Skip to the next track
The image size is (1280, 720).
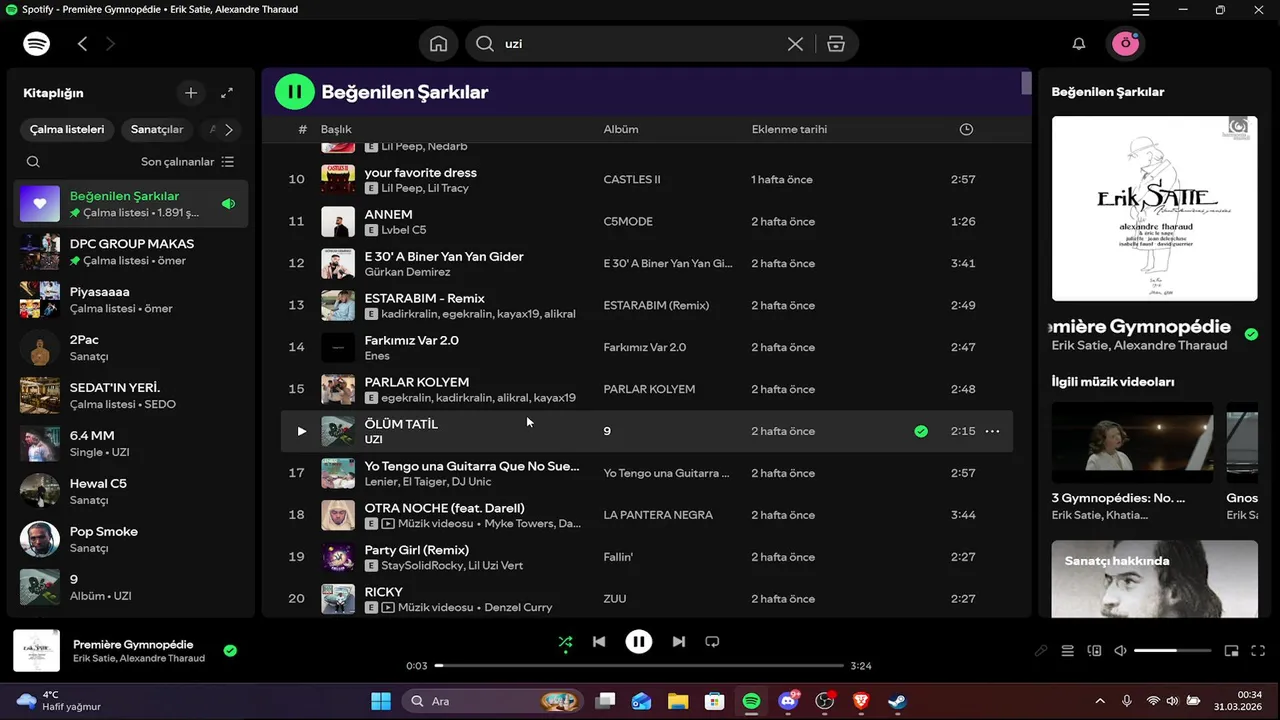[x=679, y=642]
